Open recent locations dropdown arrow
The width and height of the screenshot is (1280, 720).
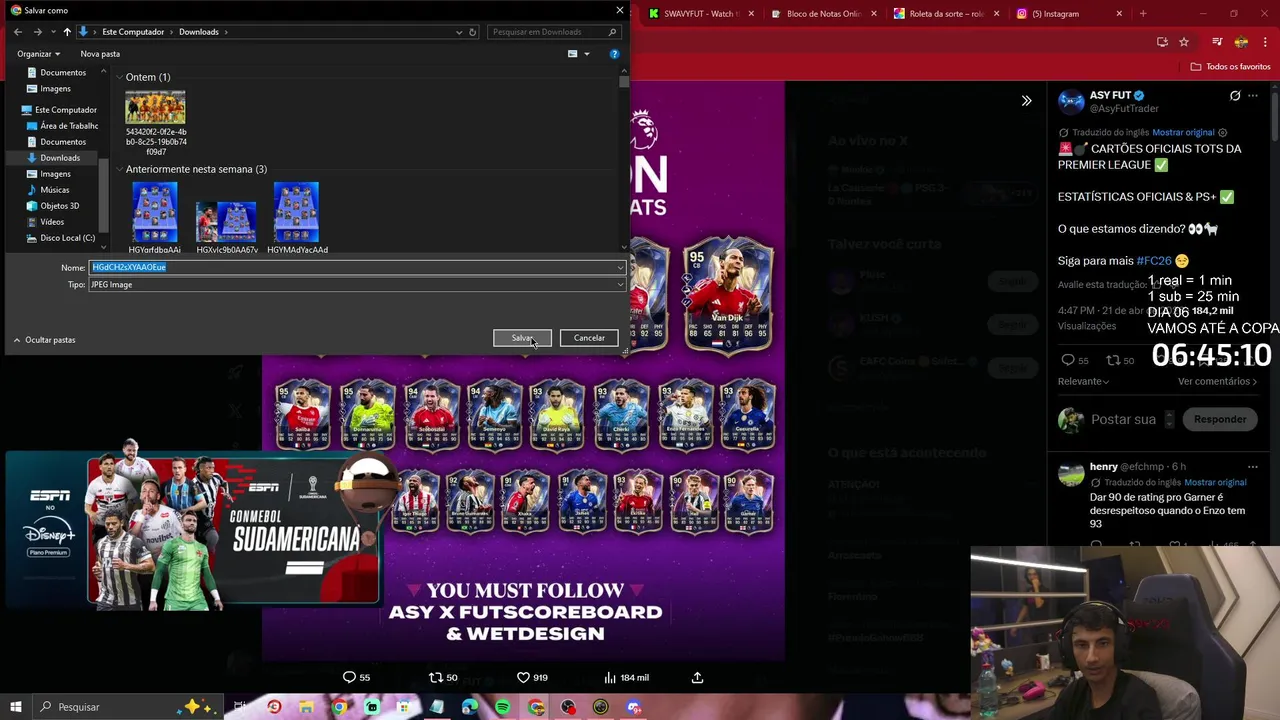coord(53,32)
